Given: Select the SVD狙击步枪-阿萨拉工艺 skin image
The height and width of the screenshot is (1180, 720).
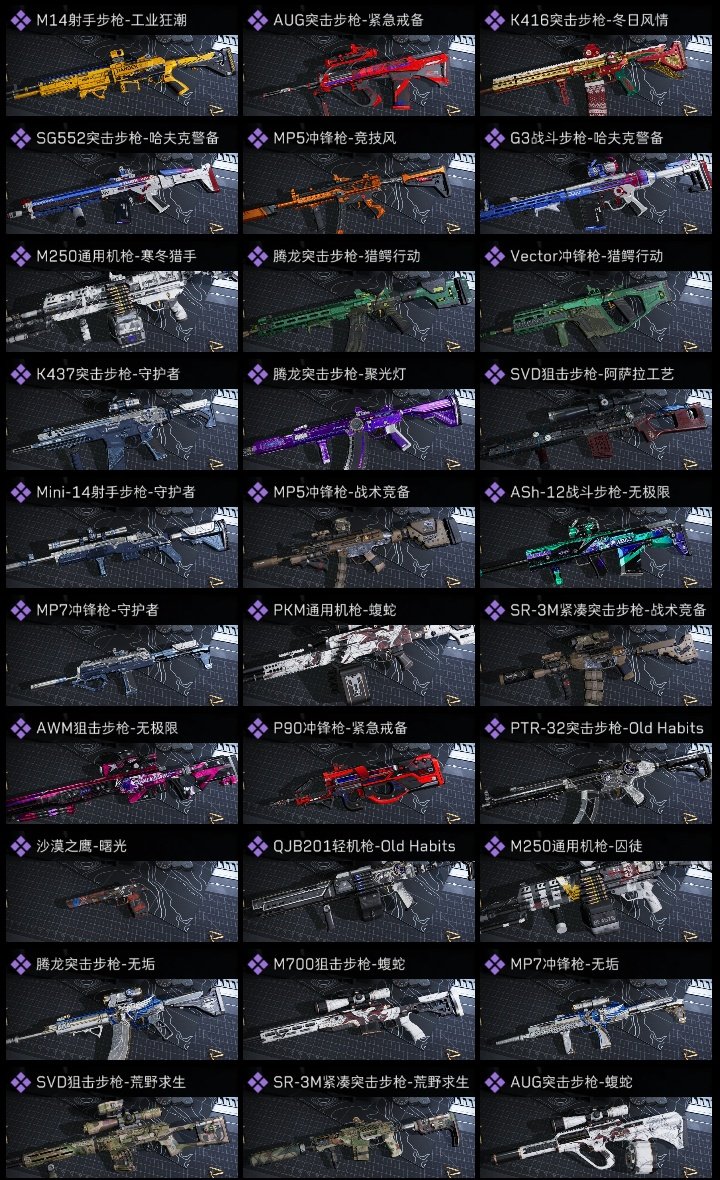Looking at the screenshot, I should tap(596, 430).
